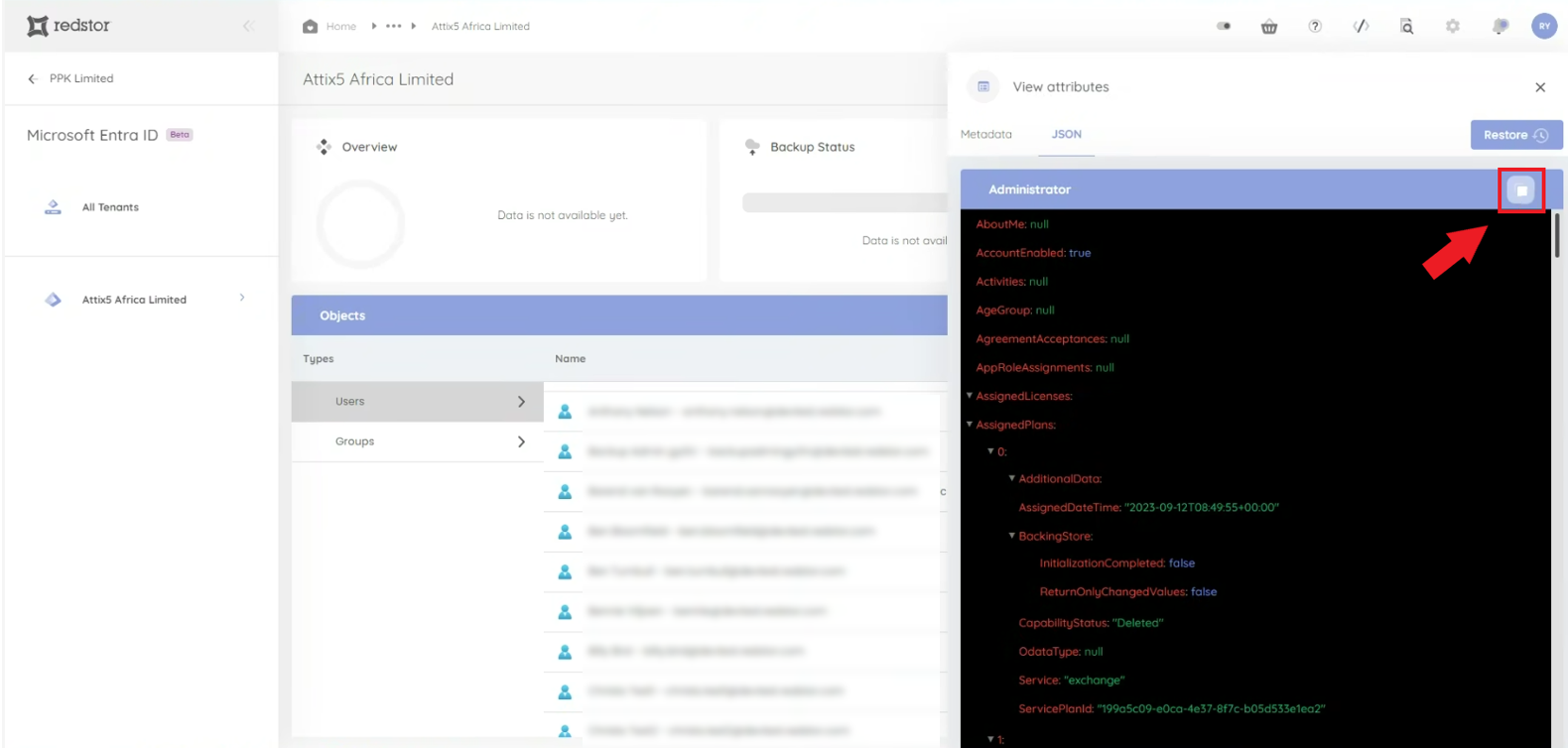Viewport: 1568px width, 748px height.
Task: Click the Backup Status progress bar
Action: tap(846, 202)
